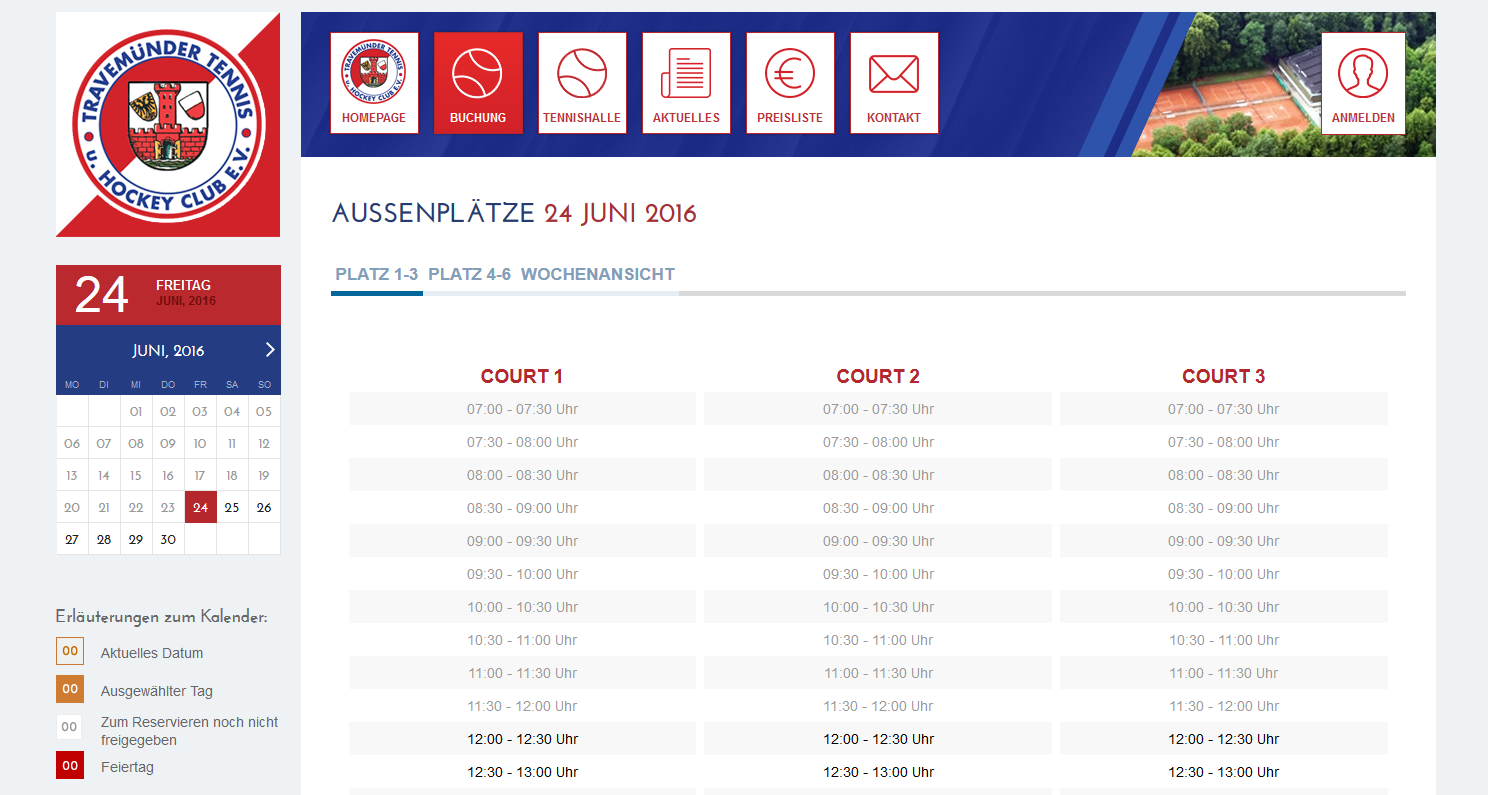Select the Platz 1-3 tab
The image size is (1488, 795).
point(377,274)
